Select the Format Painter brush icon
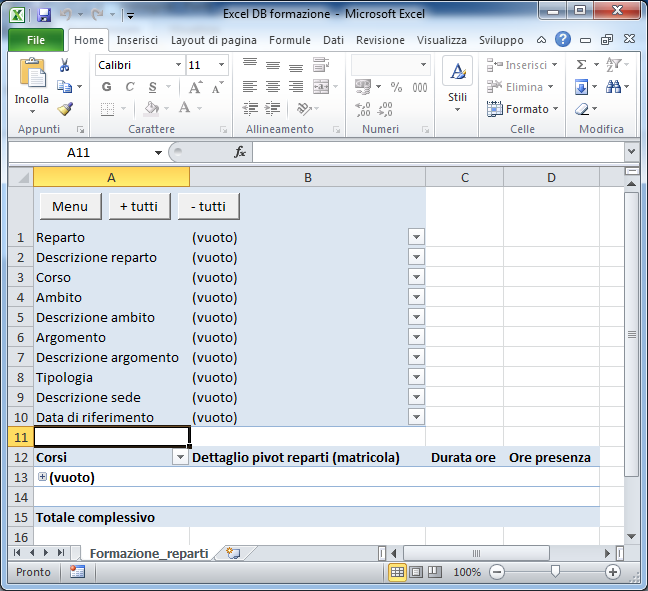The width and height of the screenshot is (648, 591). [x=65, y=109]
